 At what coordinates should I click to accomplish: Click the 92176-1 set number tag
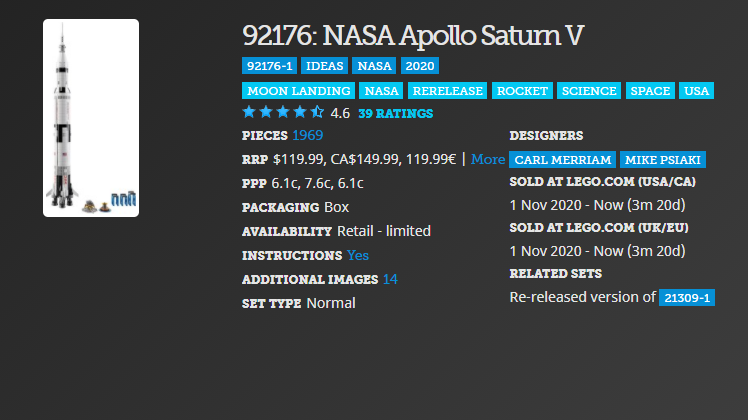[270, 66]
